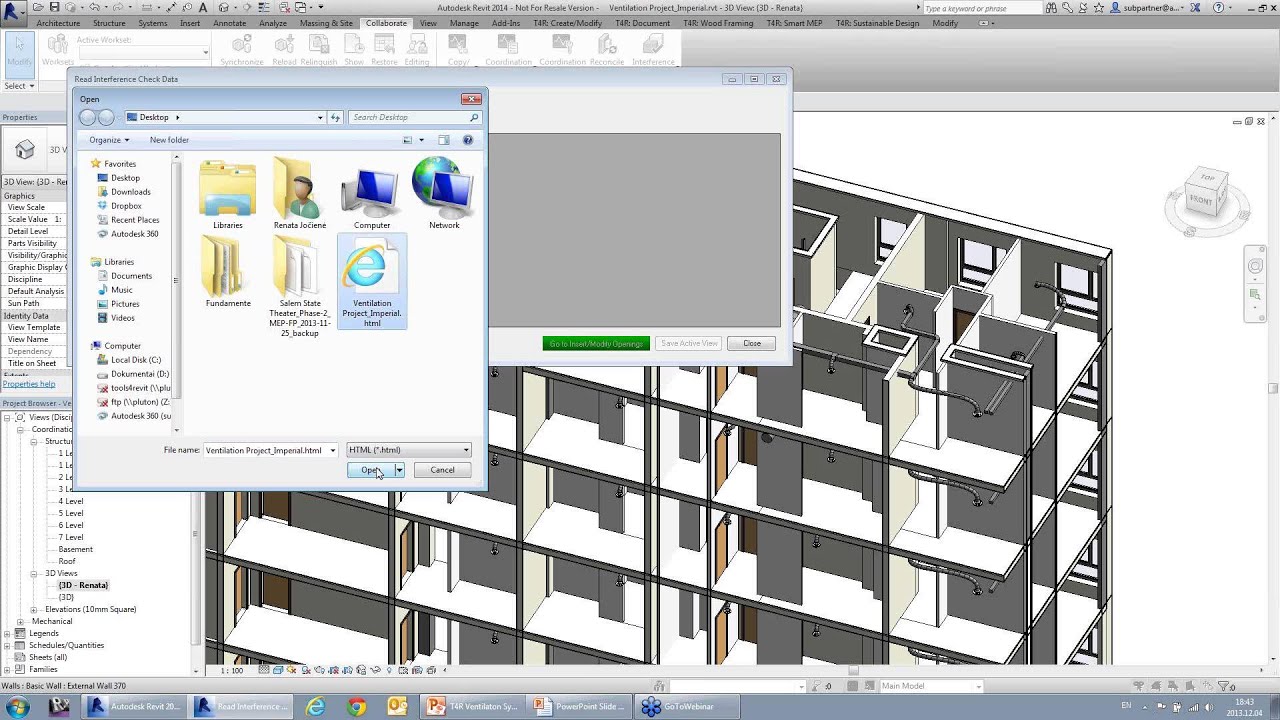Open the File name history dropdown arrow
The width and height of the screenshot is (1280, 720).
(x=332, y=450)
